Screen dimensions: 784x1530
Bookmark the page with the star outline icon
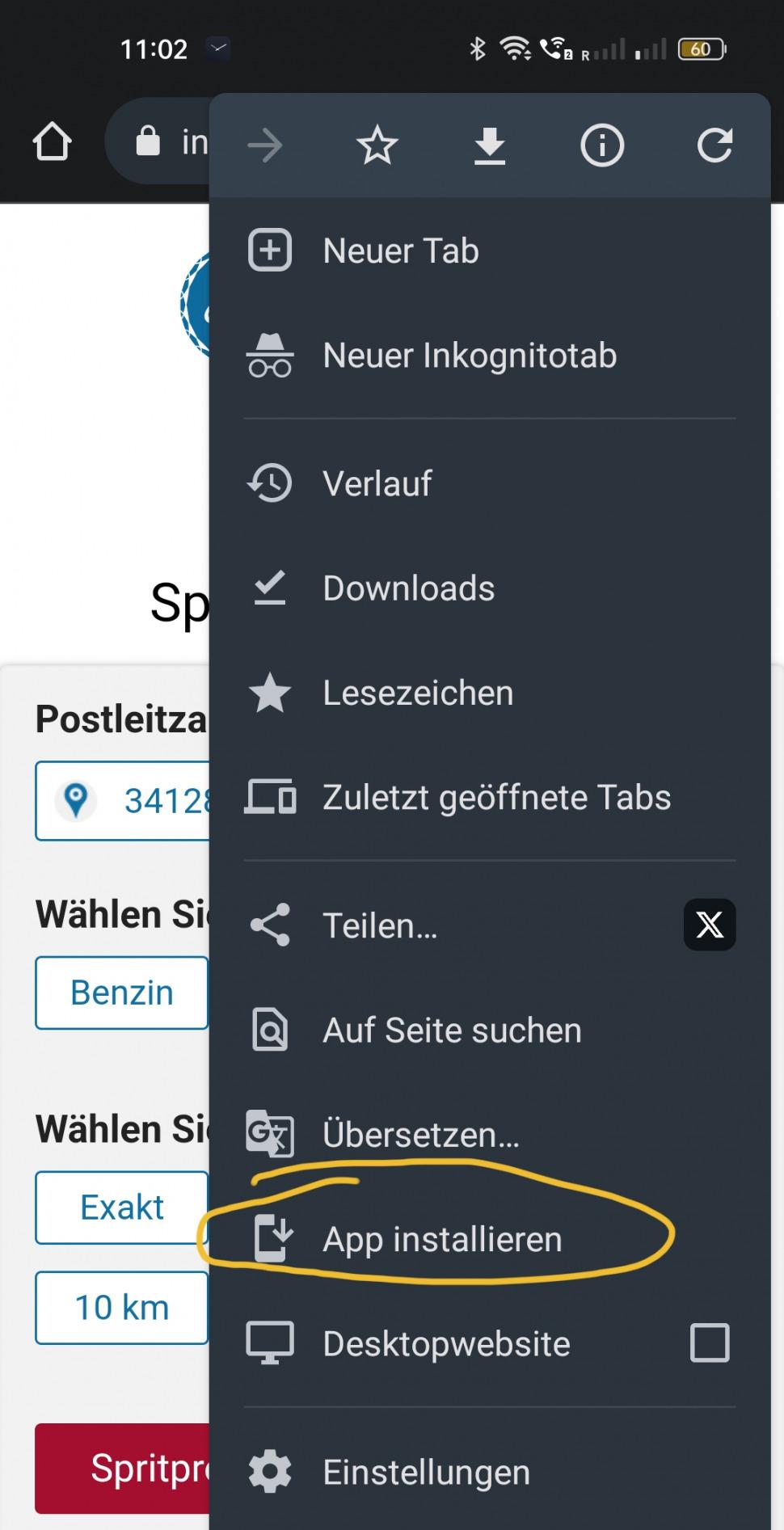point(377,146)
